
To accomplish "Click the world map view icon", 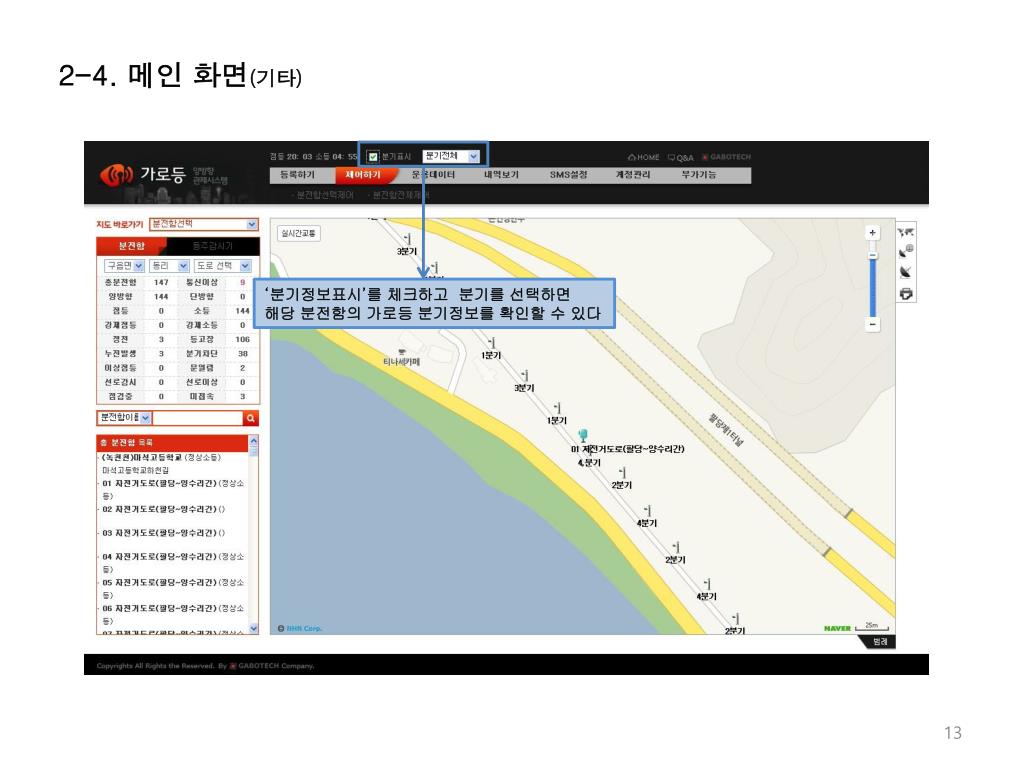I will click(x=906, y=232).
